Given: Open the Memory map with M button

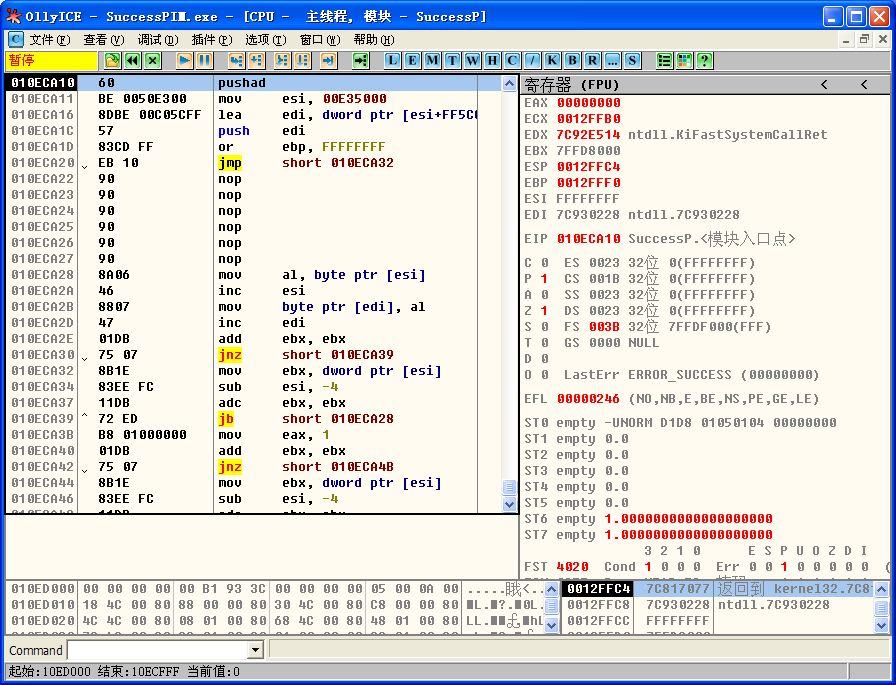Looking at the screenshot, I should point(432,61).
